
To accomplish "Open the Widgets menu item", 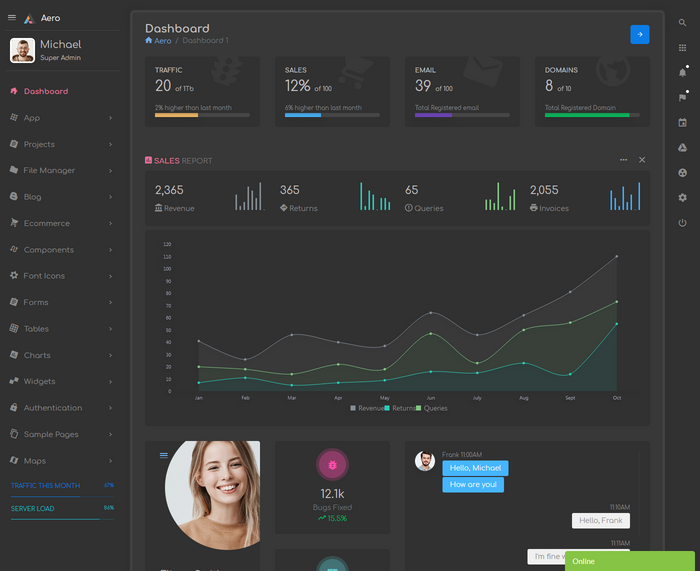I will click(62, 381).
